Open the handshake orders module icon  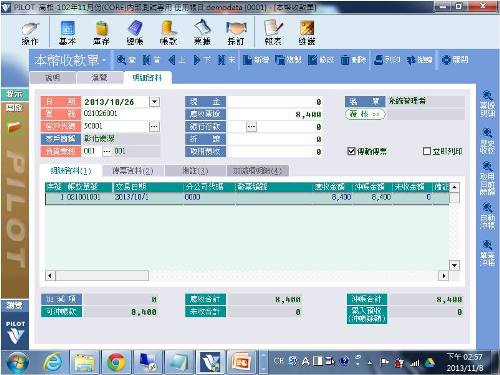(x=236, y=33)
